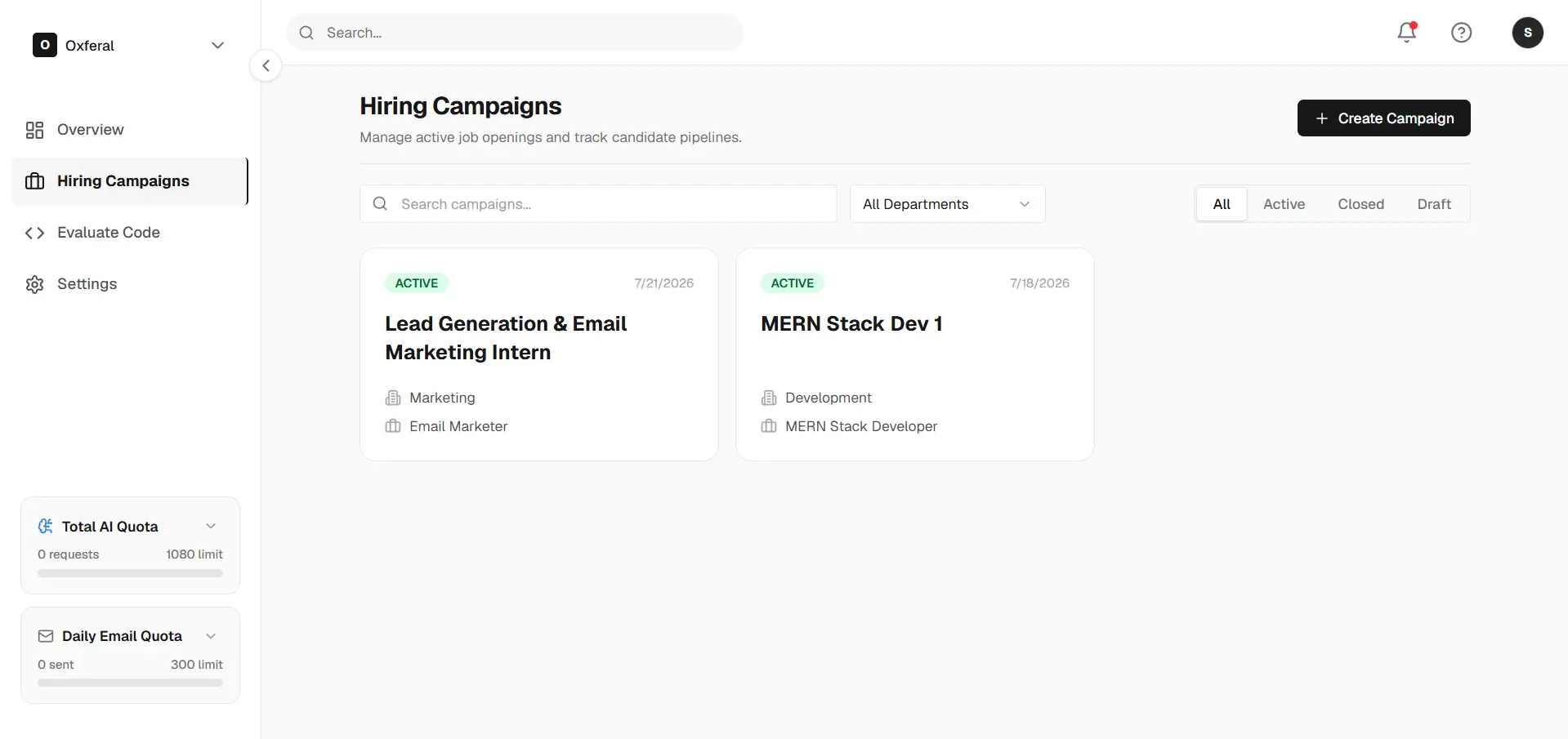
Task: Open the MERN Stack Dev 1 campaign title
Action: (x=851, y=324)
